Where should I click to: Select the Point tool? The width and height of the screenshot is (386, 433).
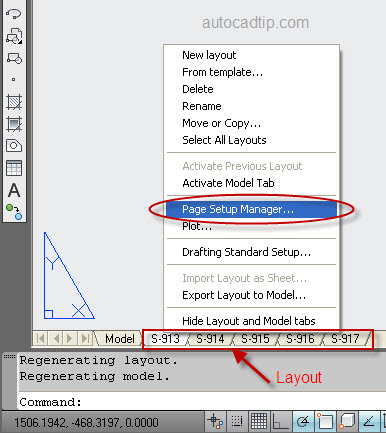(x=14, y=80)
